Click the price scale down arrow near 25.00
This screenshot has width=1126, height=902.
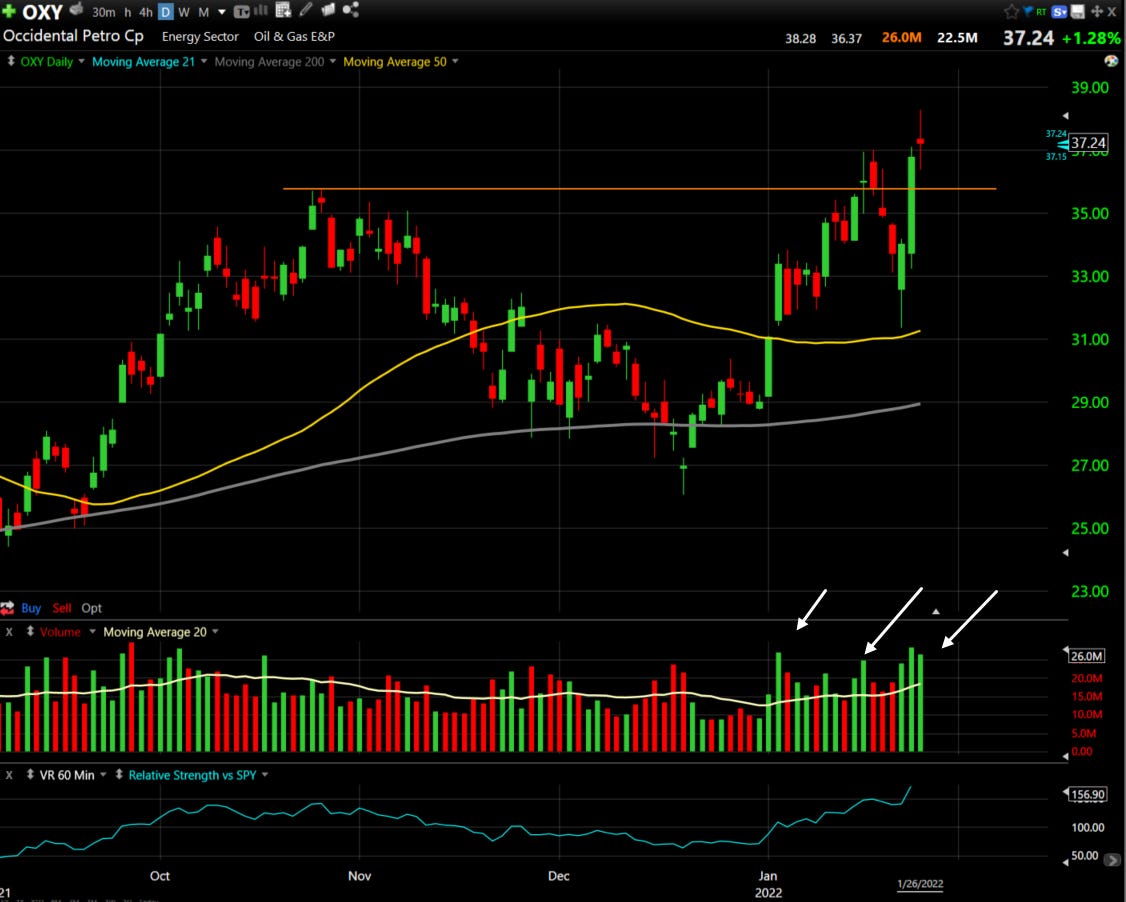click(1066, 553)
